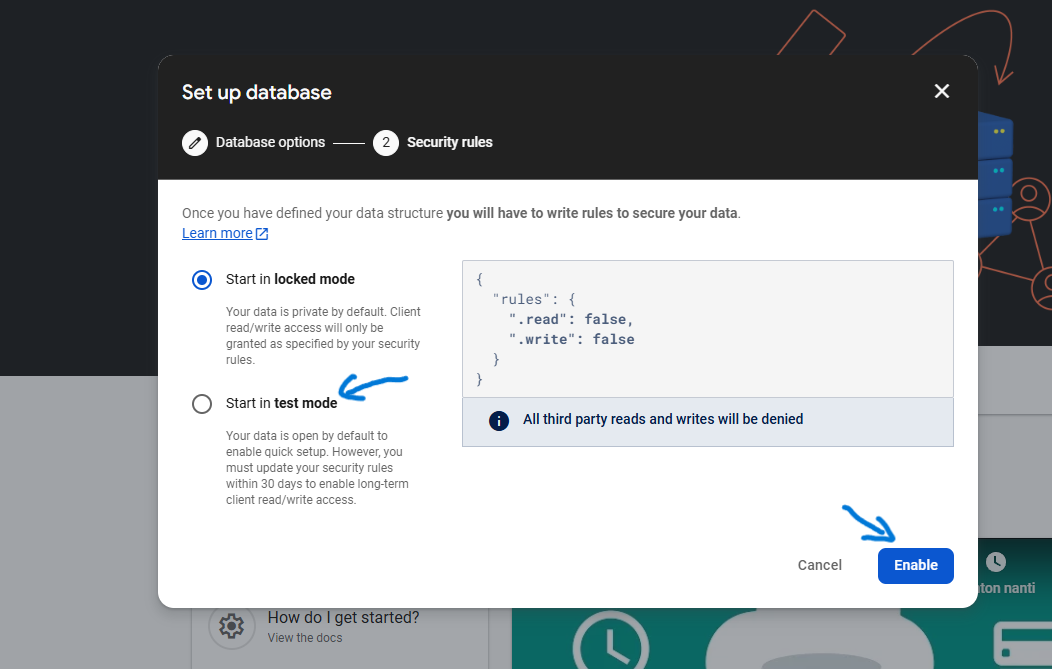Click the step 2 number circle
Image resolution: width=1052 pixels, height=669 pixels.
(386, 142)
